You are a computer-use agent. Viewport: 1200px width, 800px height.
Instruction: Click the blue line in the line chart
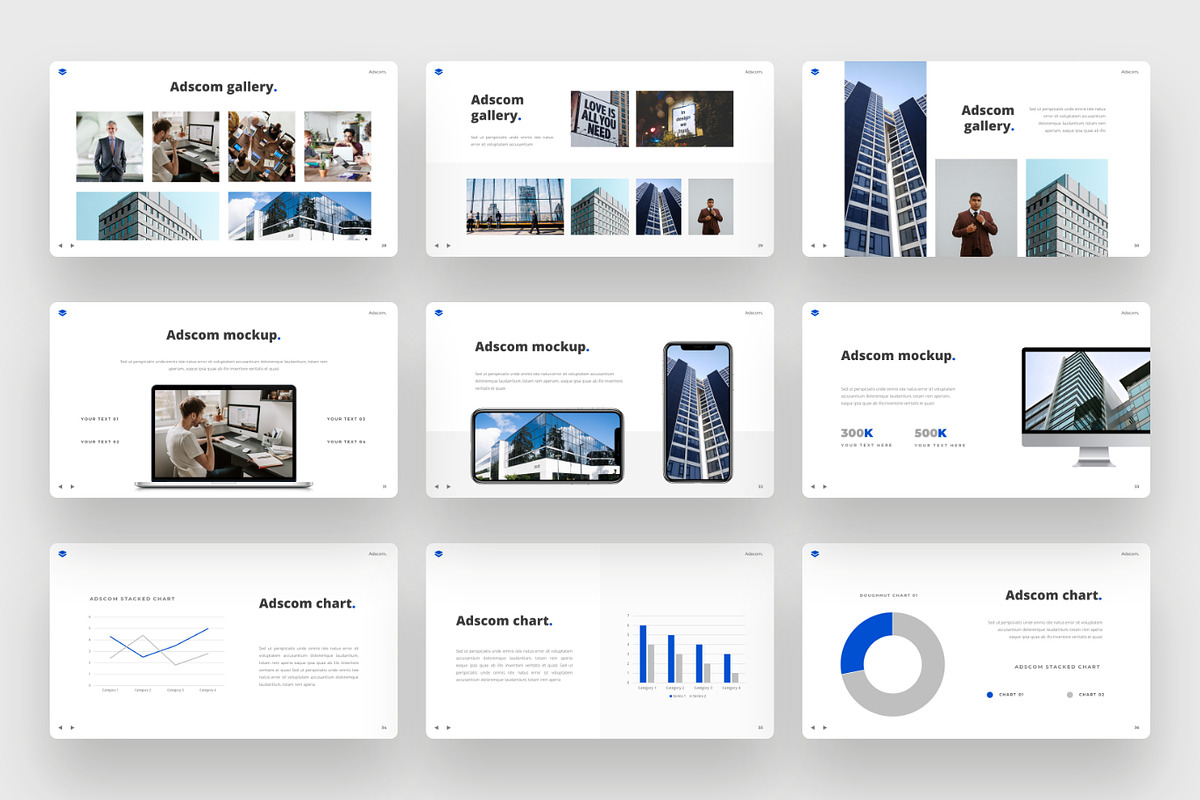(160, 642)
